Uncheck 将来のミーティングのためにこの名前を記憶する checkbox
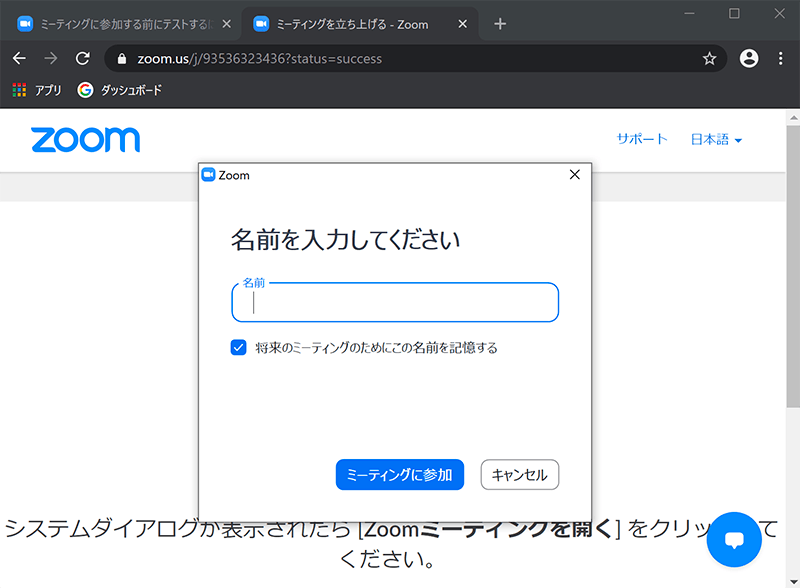Viewport: 800px width, 588px height. (239, 348)
